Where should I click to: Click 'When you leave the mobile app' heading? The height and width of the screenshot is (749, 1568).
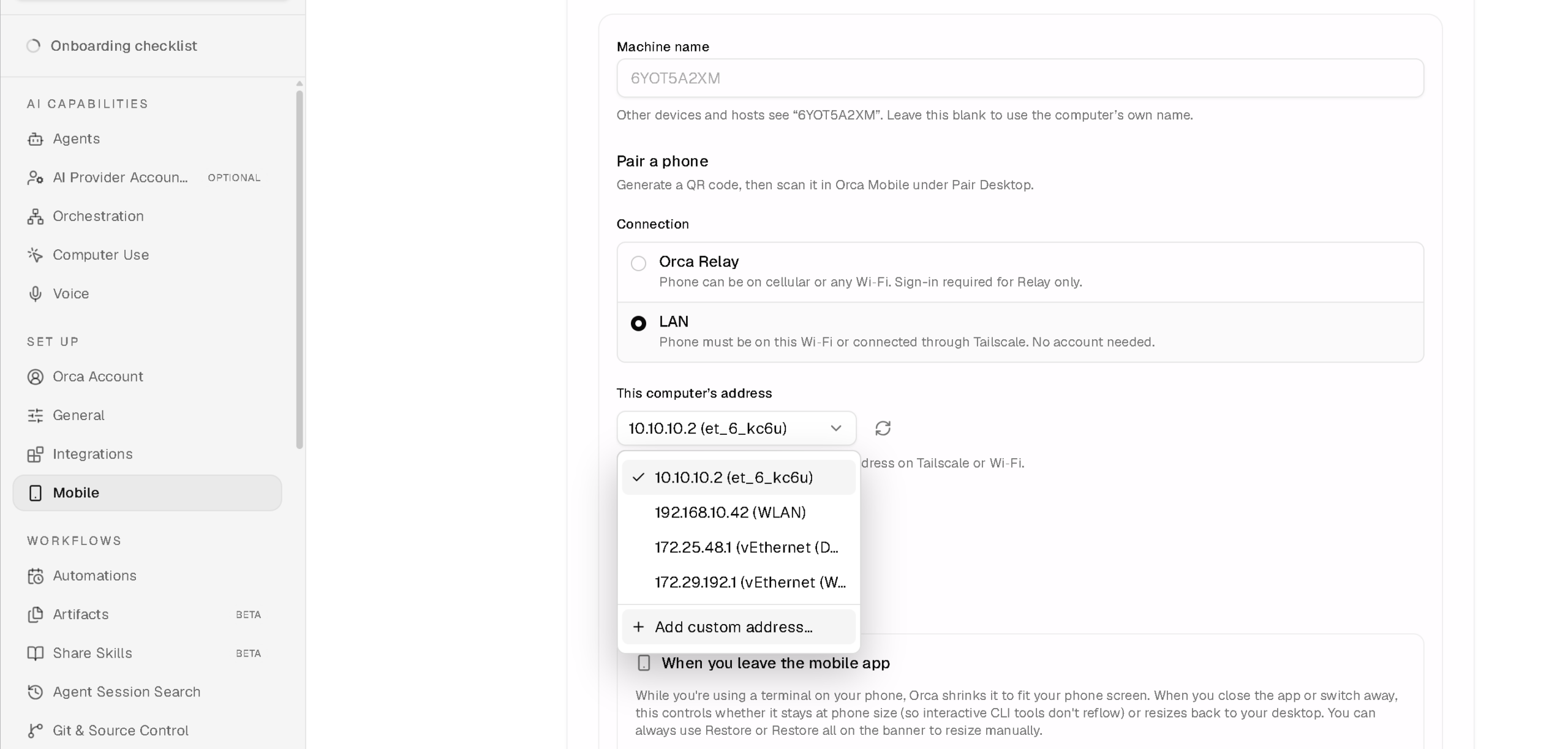tap(775, 663)
